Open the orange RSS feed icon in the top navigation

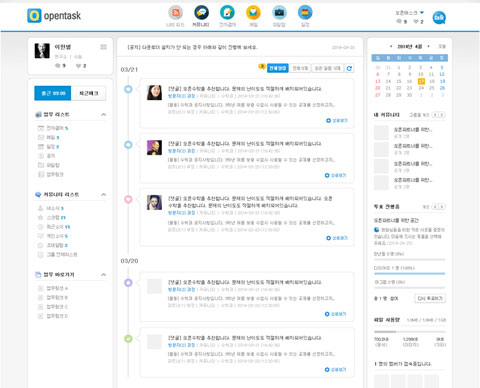(x=175, y=13)
